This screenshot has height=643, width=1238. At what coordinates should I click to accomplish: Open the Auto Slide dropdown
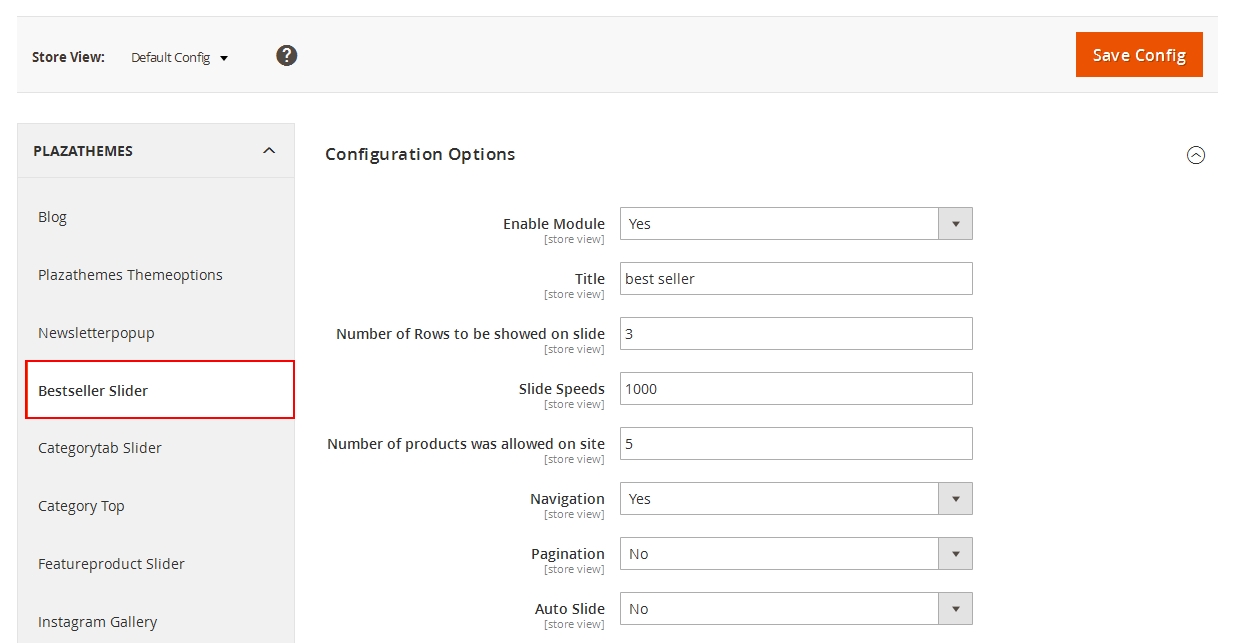click(x=796, y=609)
